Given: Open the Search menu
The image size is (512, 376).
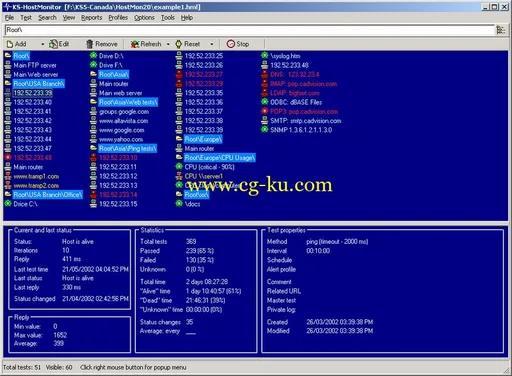Looking at the screenshot, I should coord(47,18).
